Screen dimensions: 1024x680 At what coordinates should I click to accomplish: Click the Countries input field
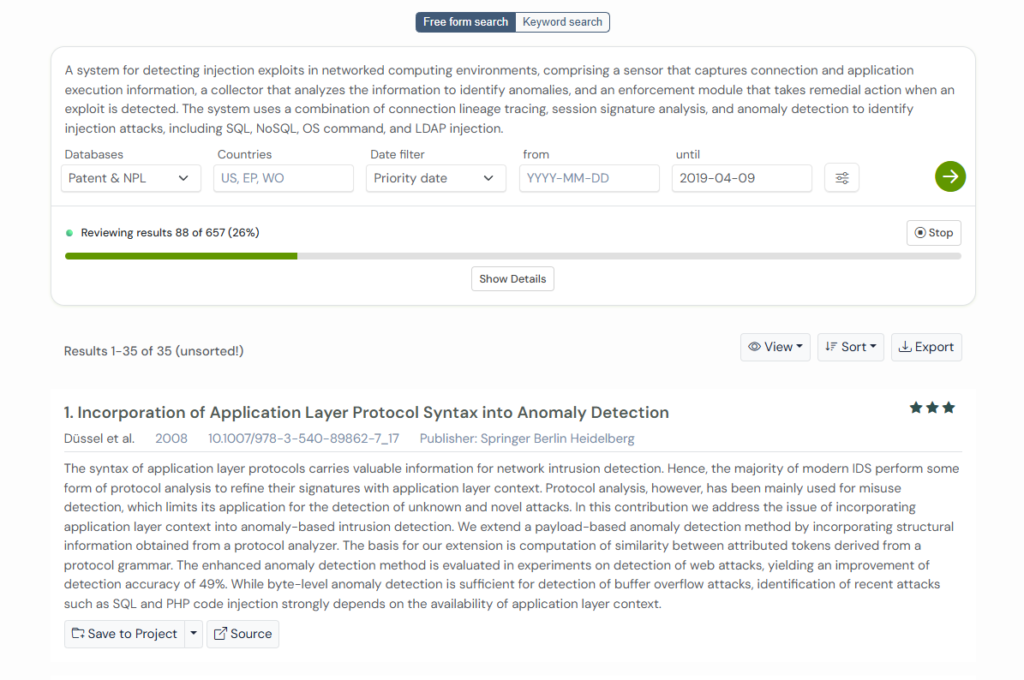283,178
